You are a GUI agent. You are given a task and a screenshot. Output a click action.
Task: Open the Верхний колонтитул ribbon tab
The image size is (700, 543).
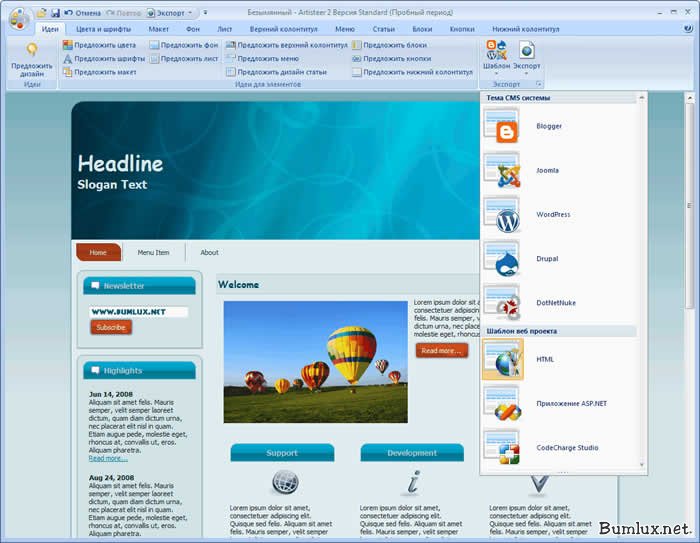pyautogui.click(x=283, y=29)
